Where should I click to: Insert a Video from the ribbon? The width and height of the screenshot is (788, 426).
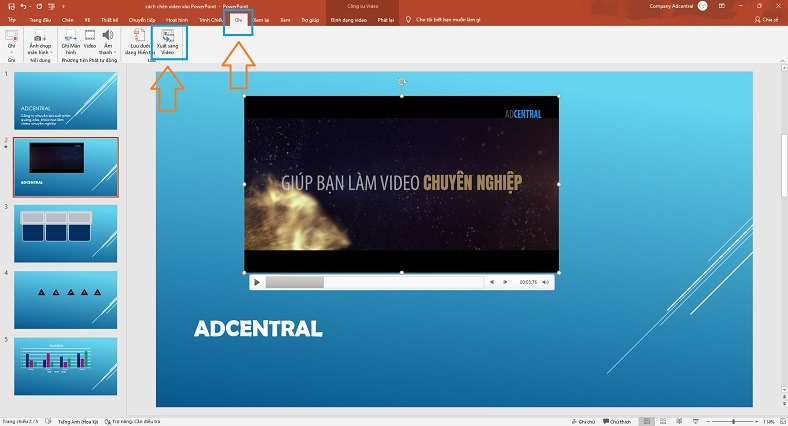pos(89,44)
